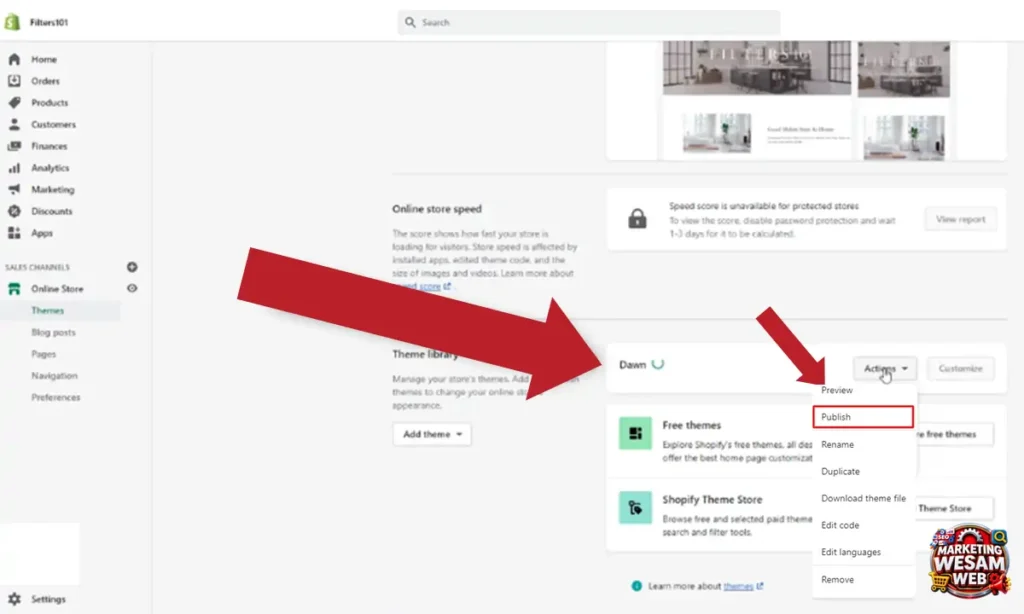Click the Orders inbox icon
This screenshot has height=614, width=1024.
point(14,81)
